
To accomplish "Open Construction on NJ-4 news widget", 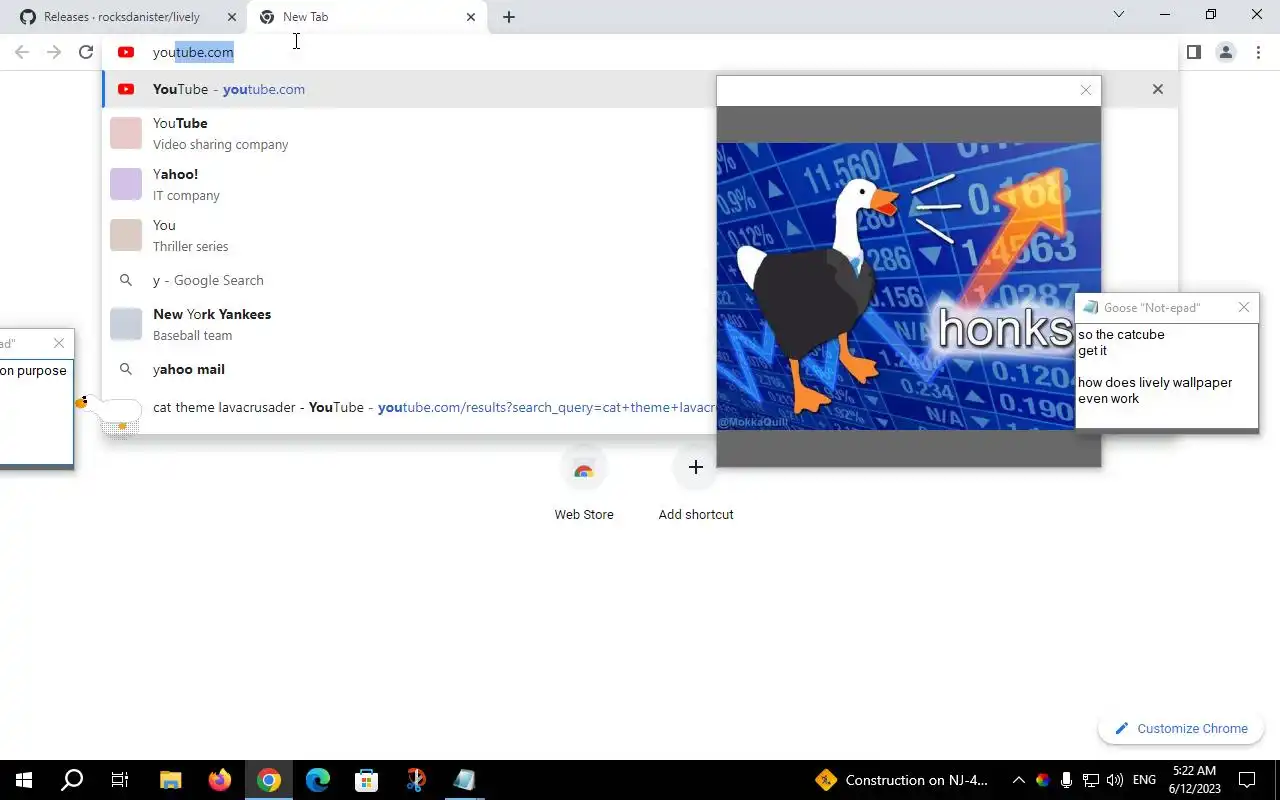I will point(902,780).
